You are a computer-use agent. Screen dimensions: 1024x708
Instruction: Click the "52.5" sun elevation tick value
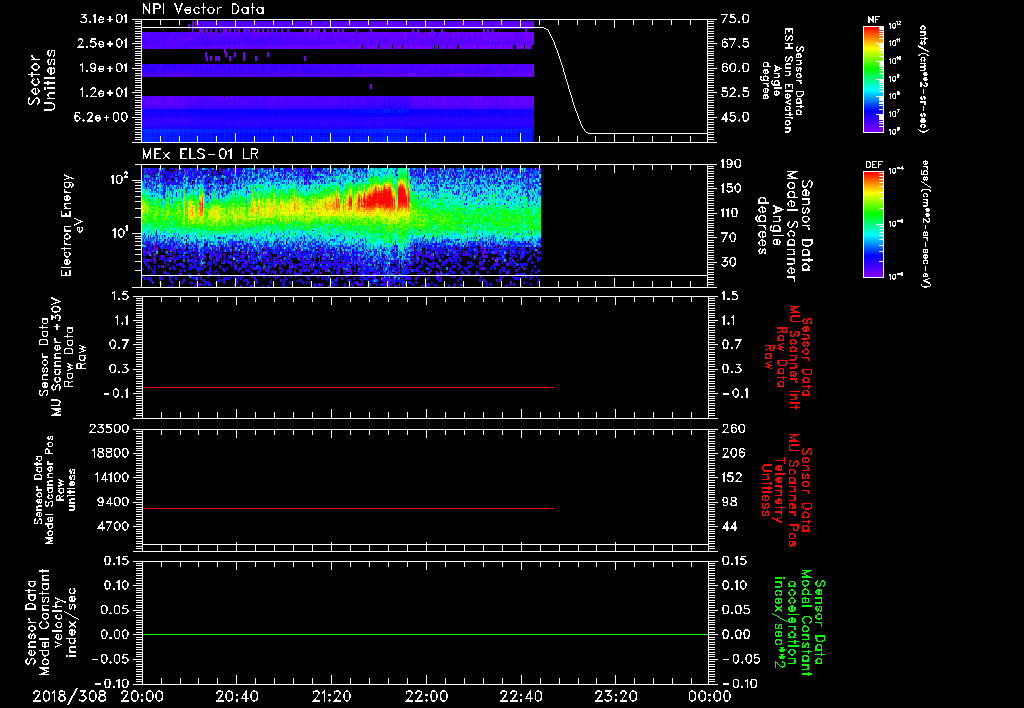pos(735,93)
